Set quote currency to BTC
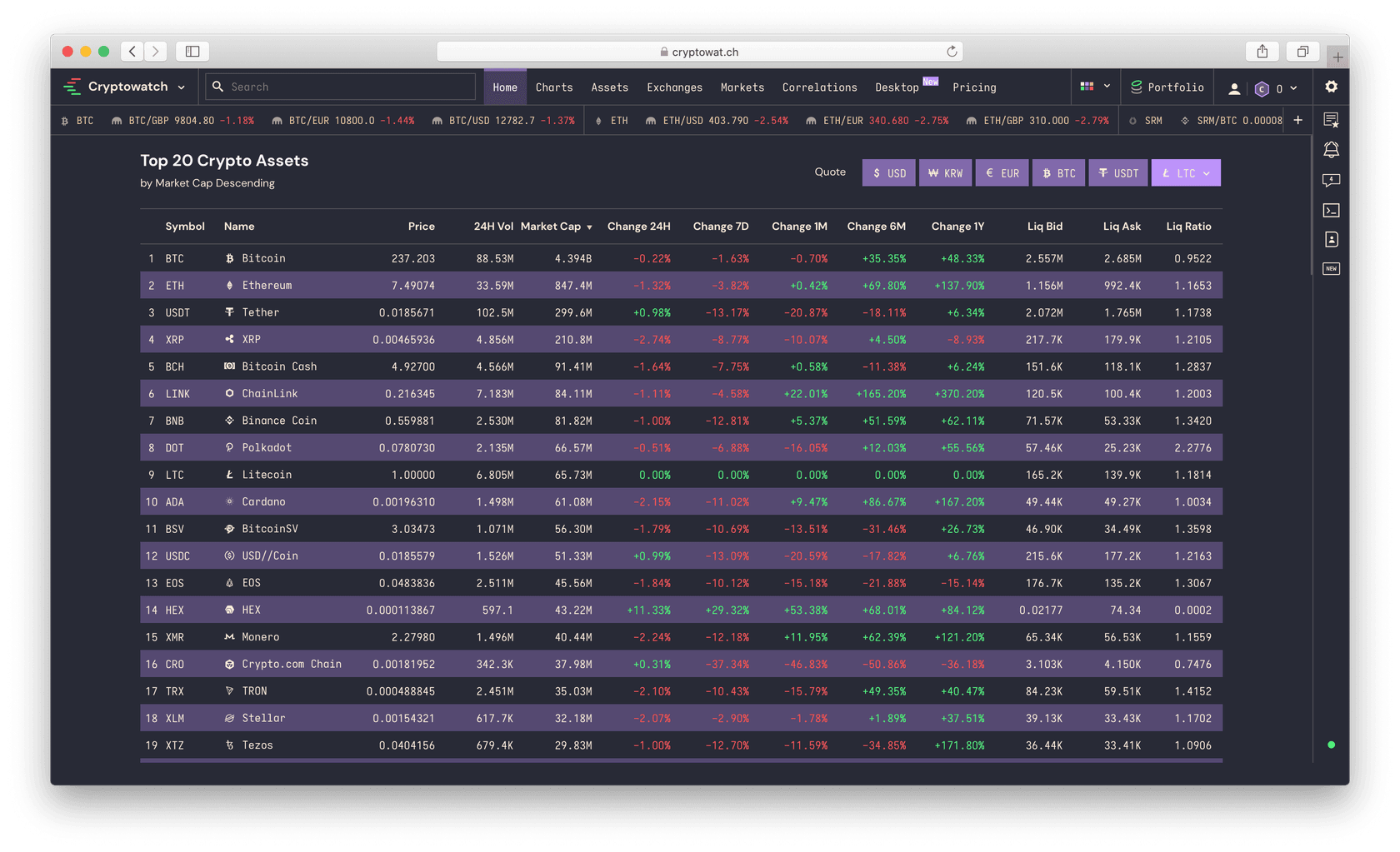This screenshot has height=852, width=1400. coord(1058,173)
